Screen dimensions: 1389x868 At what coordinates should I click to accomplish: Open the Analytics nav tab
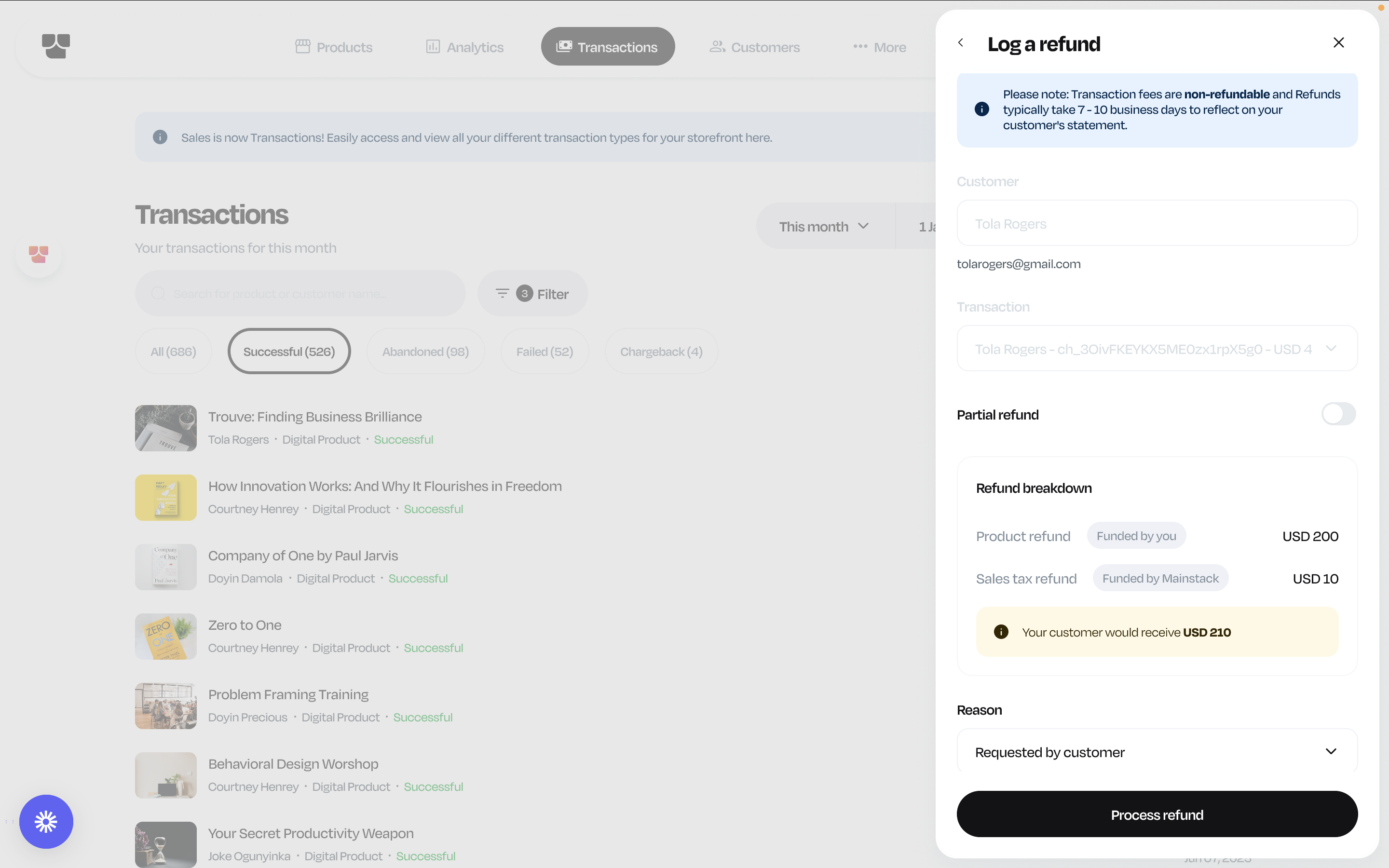pos(464,47)
